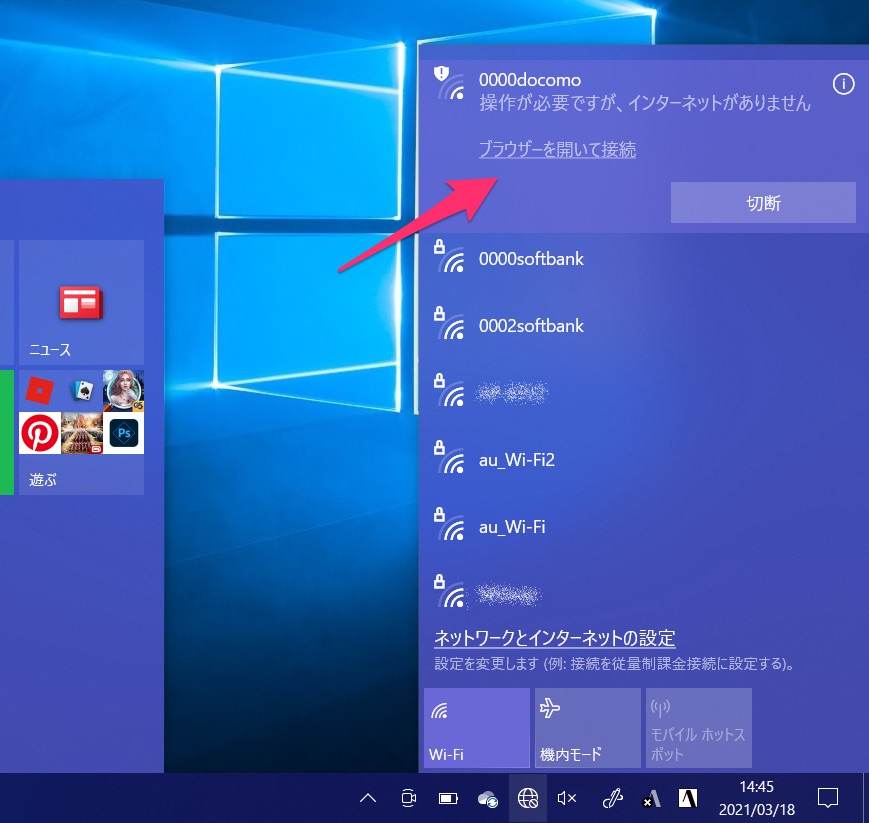The height and width of the screenshot is (823, 869).
Task: Select the 0000softbank network
Action: [x=643, y=259]
